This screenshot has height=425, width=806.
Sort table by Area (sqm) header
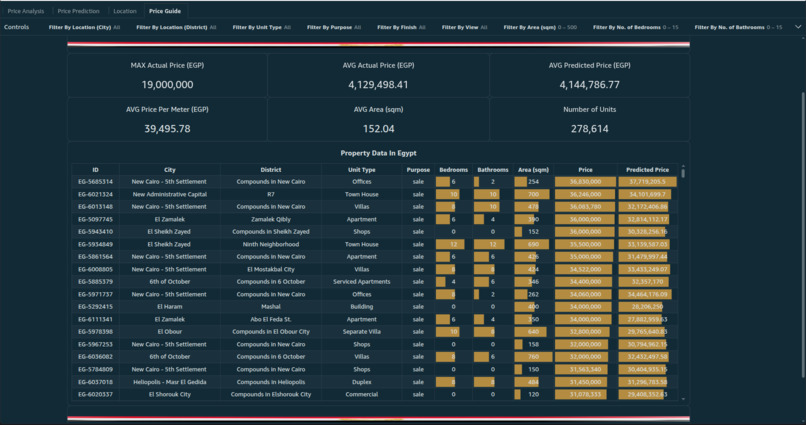pyautogui.click(x=534, y=170)
